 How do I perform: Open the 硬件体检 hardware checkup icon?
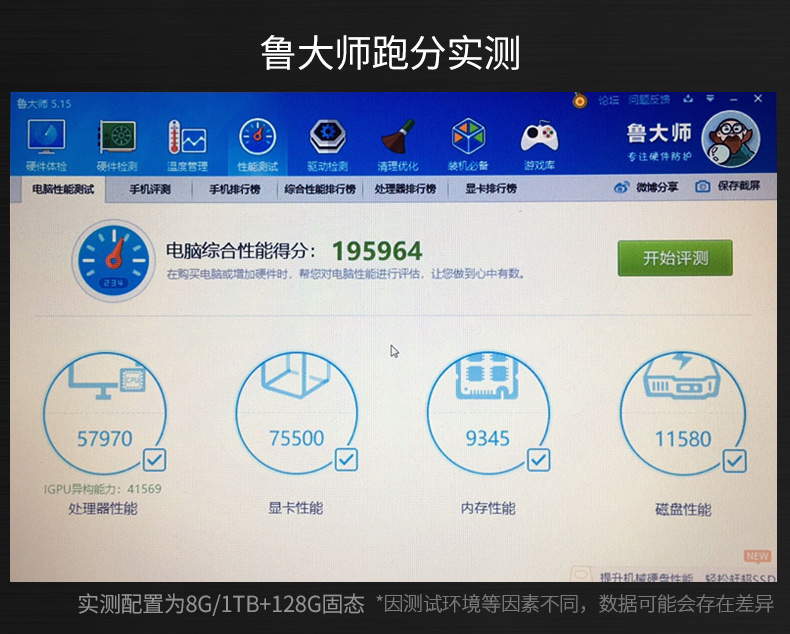(x=46, y=137)
